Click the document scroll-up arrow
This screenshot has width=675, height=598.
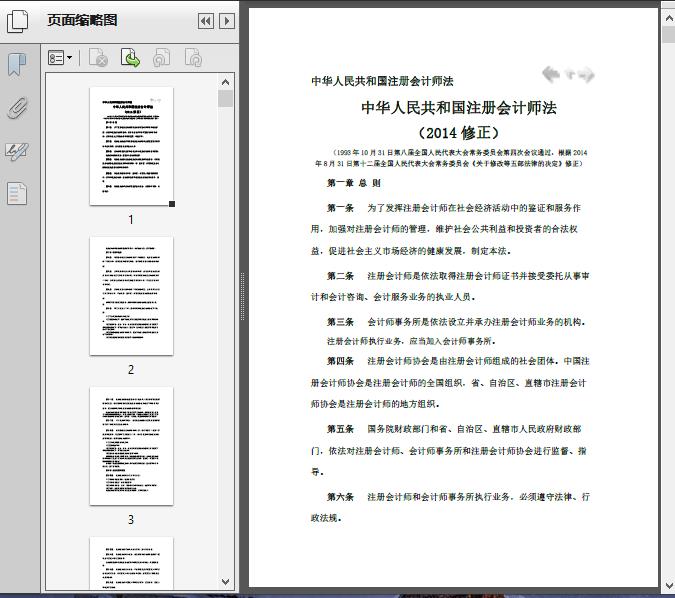(x=669, y=18)
